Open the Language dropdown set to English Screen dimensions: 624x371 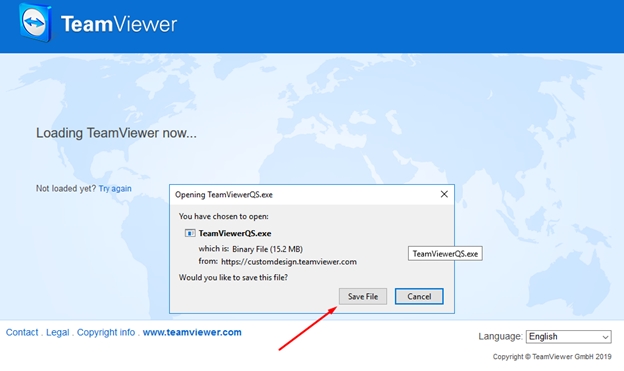tap(569, 337)
